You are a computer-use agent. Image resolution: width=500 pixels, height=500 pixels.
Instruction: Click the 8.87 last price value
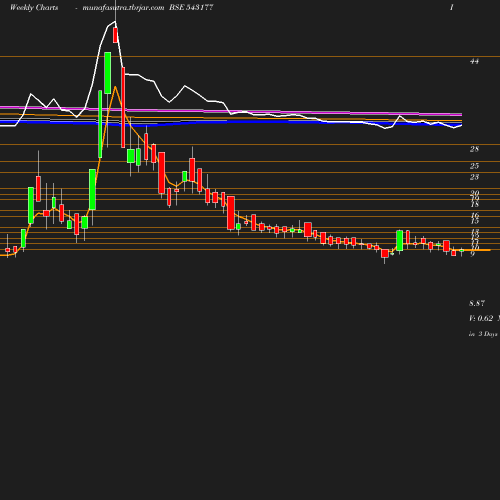[477, 303]
